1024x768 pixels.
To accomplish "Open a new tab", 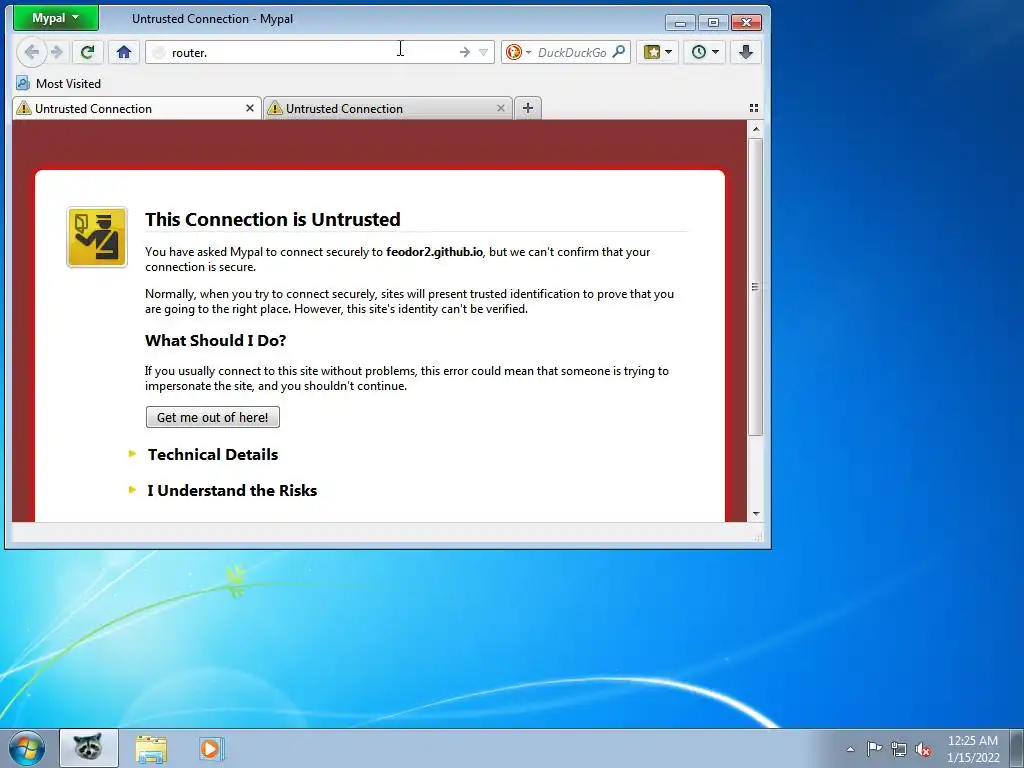I will pyautogui.click(x=528, y=108).
